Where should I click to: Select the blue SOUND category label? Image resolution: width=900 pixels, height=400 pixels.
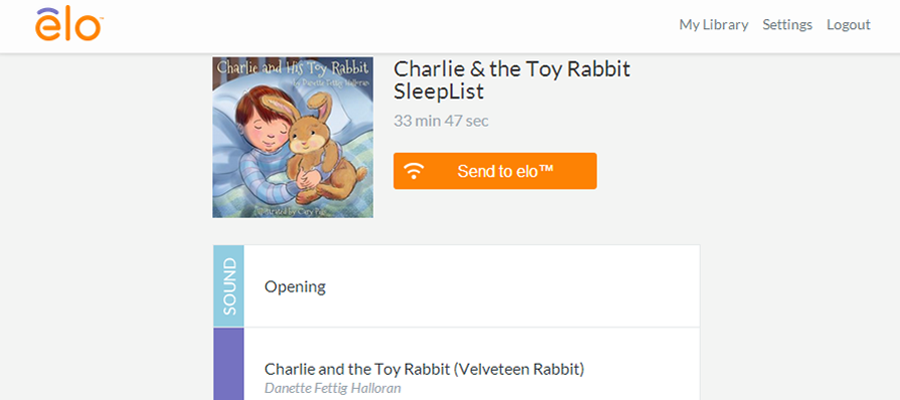tap(228, 286)
